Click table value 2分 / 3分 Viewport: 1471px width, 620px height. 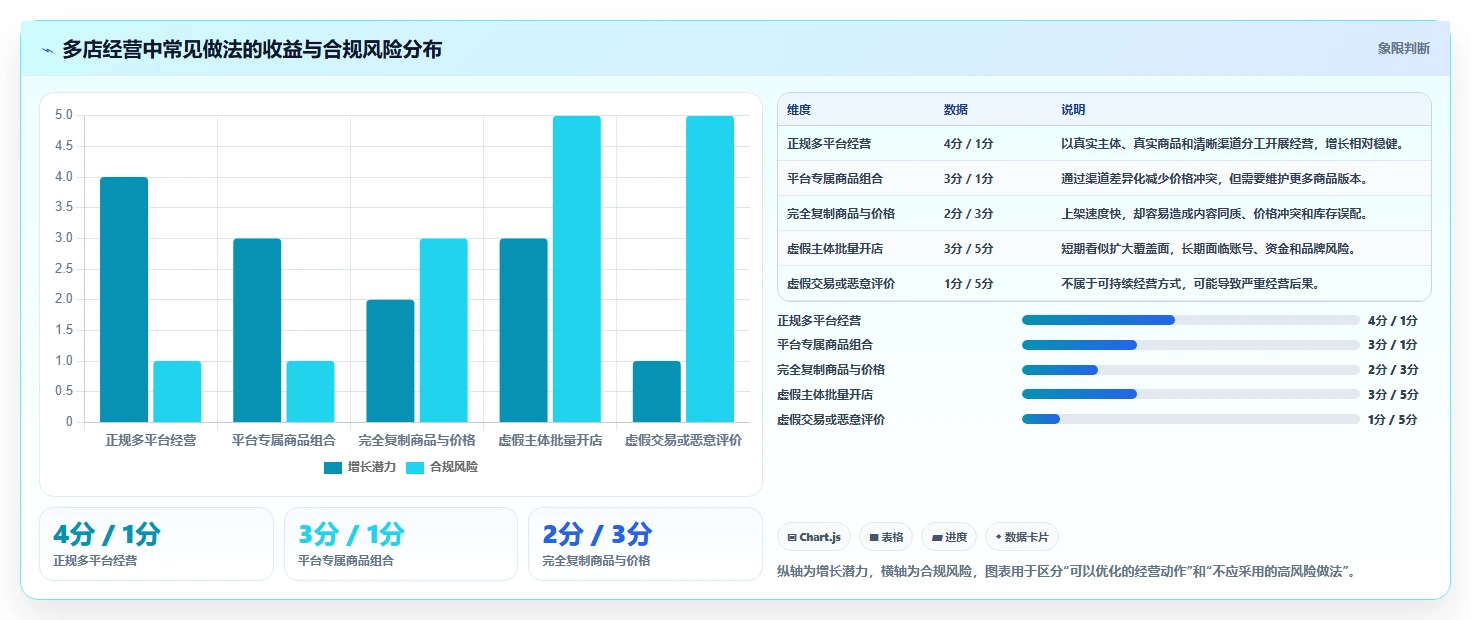pyautogui.click(x=968, y=214)
